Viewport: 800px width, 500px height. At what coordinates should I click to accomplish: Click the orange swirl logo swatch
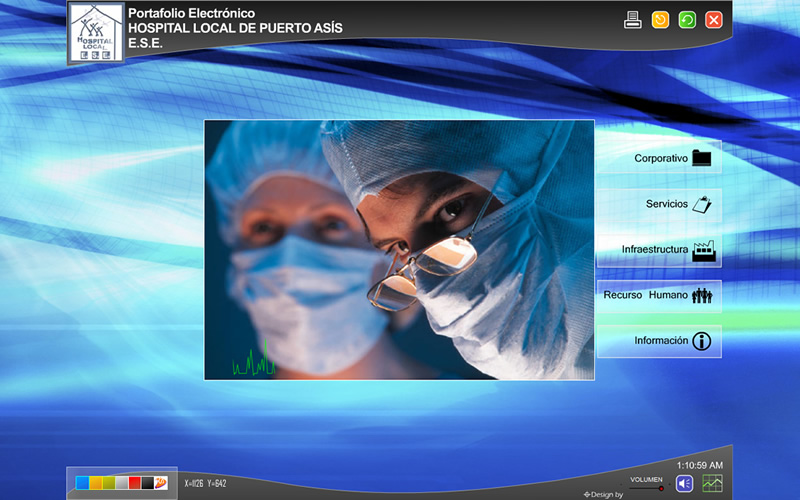[x=161, y=483]
